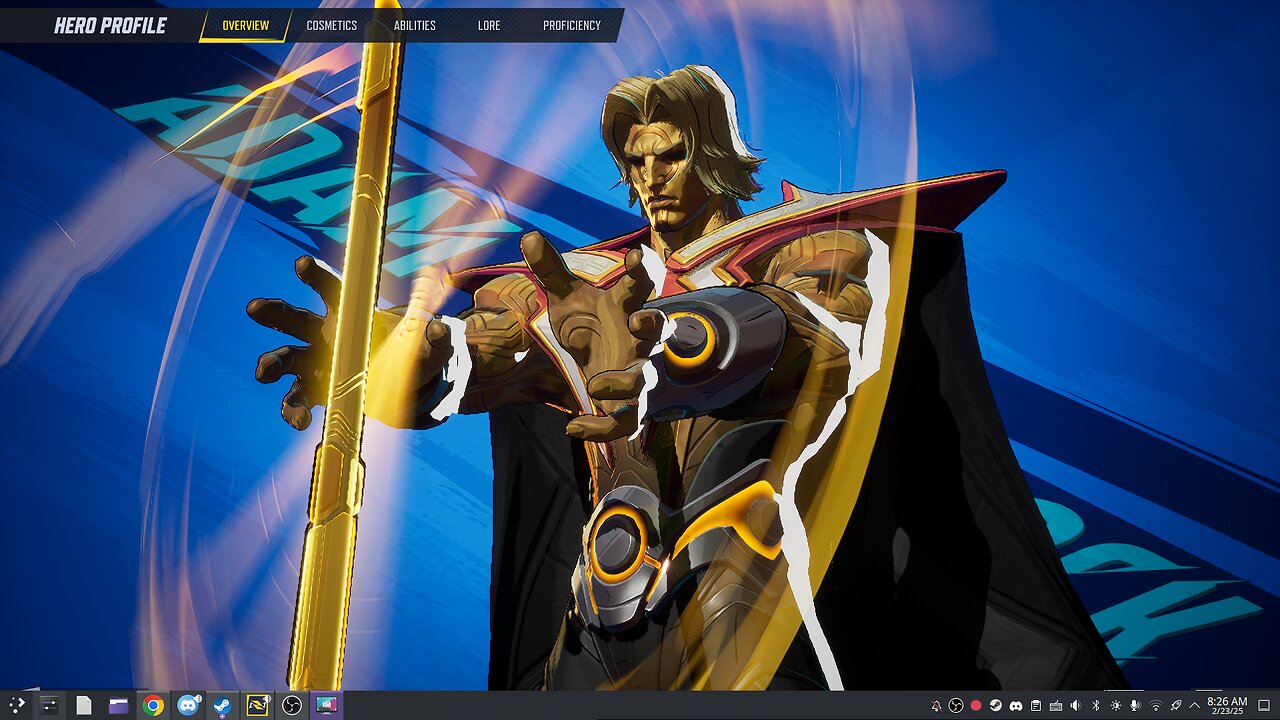1280x720 pixels.
Task: Open the Wi-Fi network tray icon
Action: tap(1156, 706)
